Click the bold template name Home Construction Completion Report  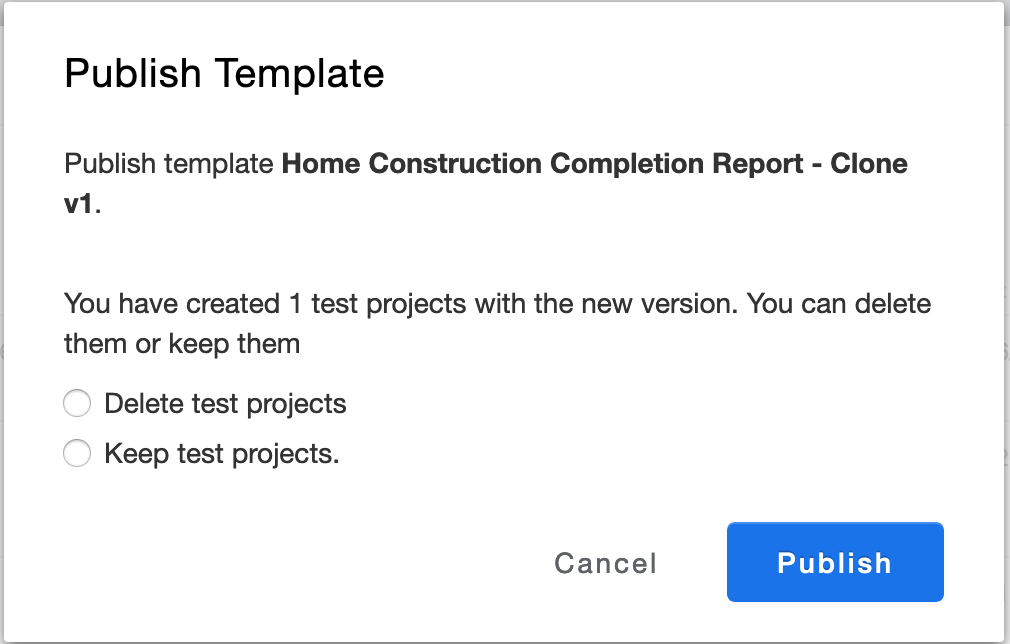(542, 164)
